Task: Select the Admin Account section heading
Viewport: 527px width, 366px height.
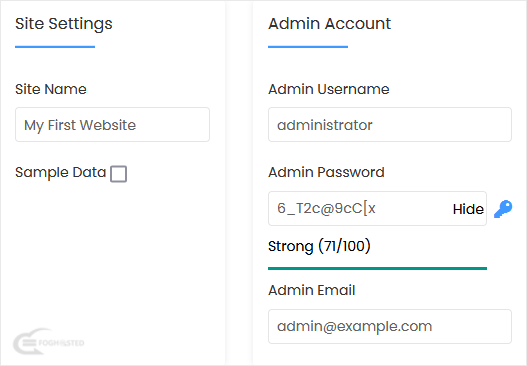Action: (x=329, y=24)
